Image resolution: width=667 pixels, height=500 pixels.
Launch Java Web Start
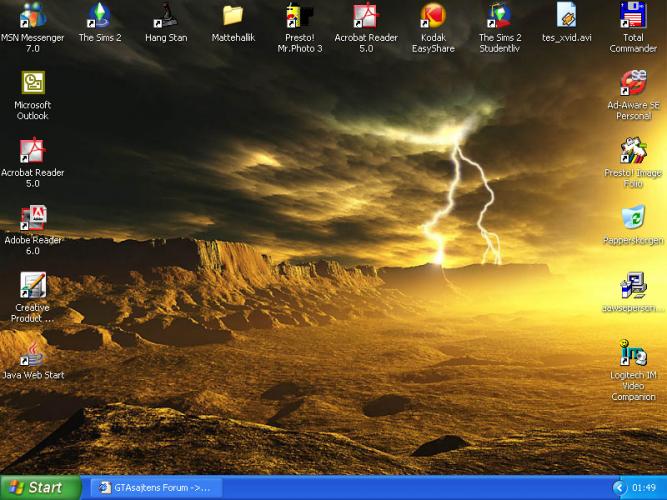pyautogui.click(x=33, y=354)
